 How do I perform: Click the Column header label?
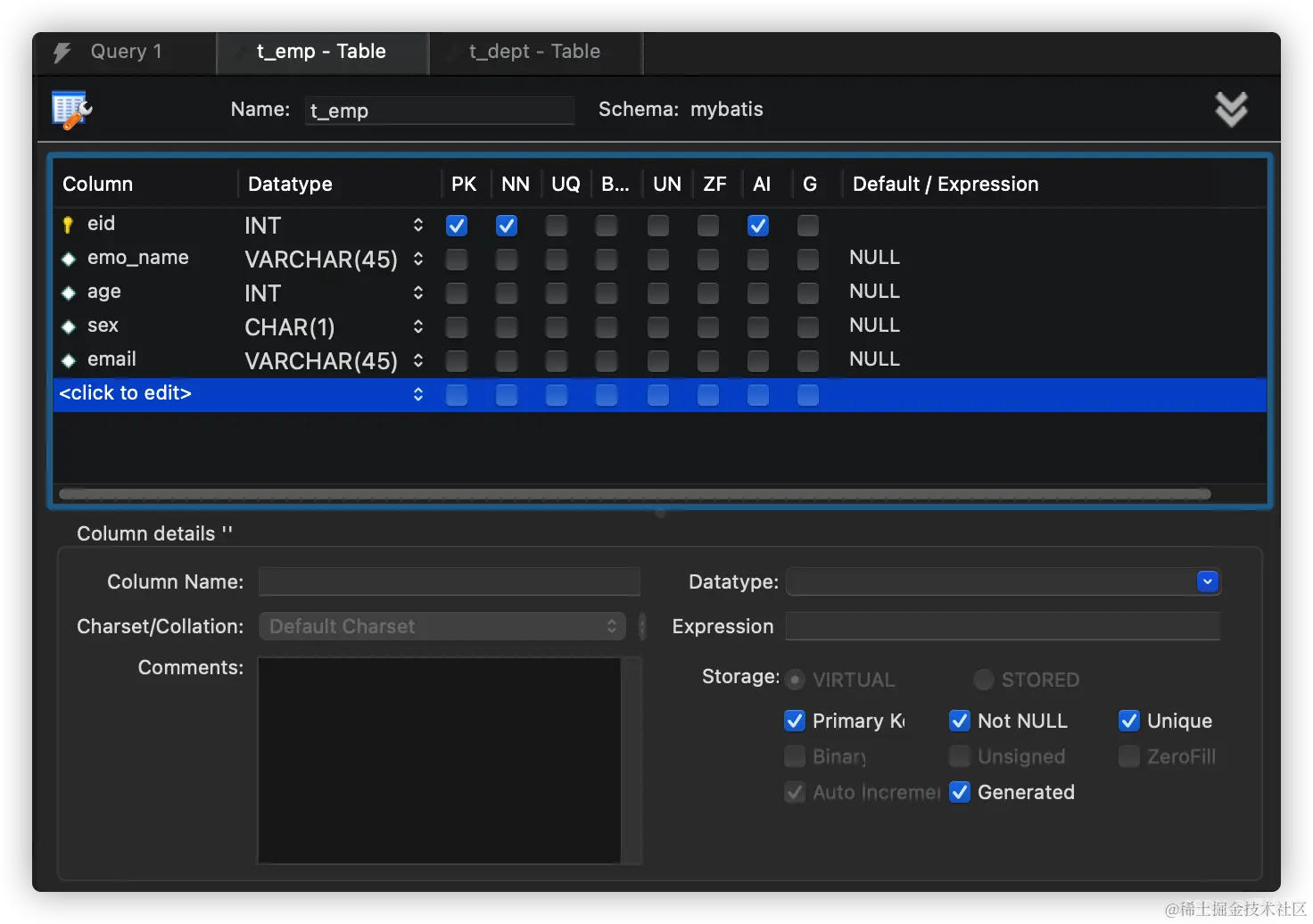(x=97, y=184)
